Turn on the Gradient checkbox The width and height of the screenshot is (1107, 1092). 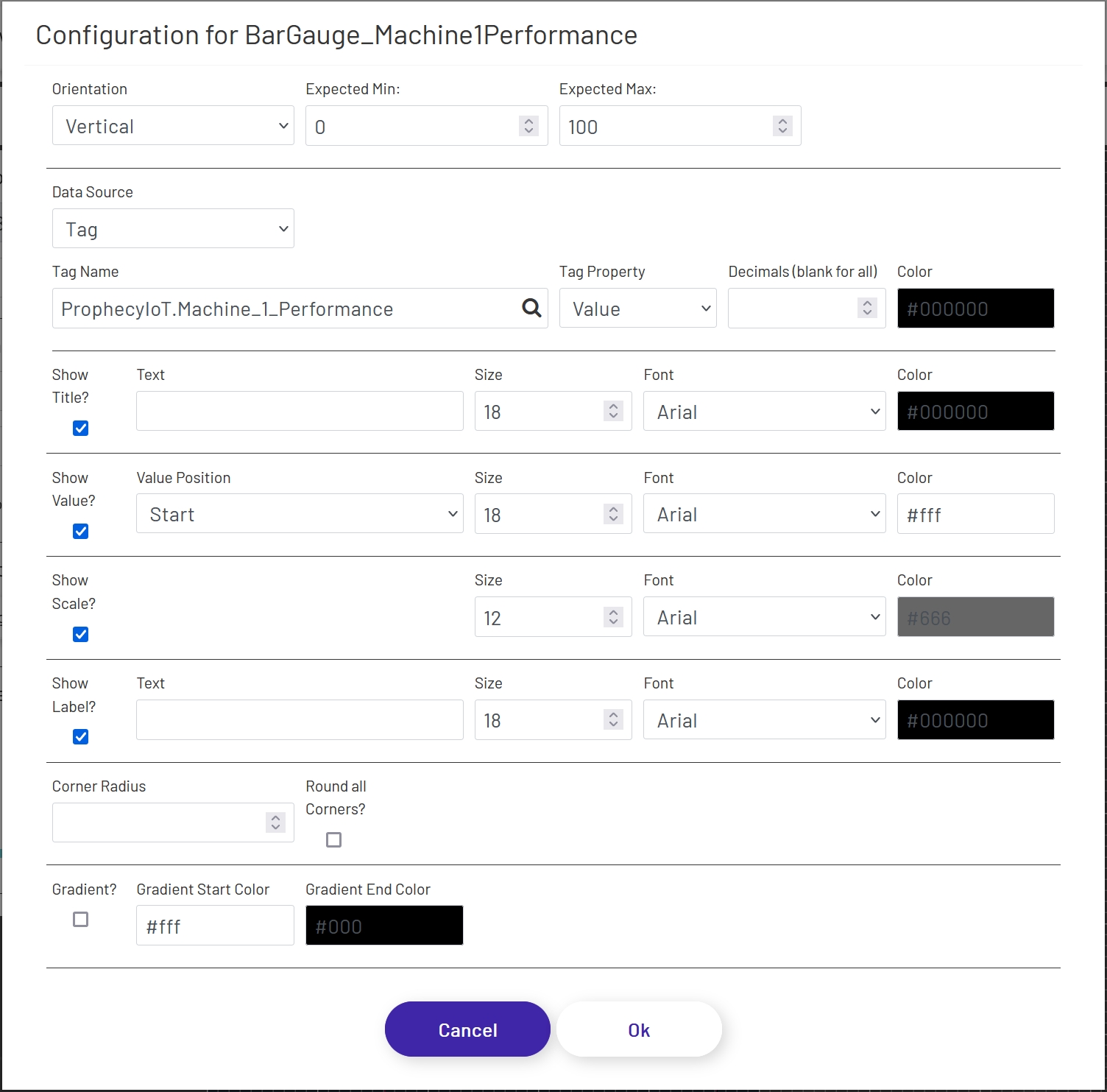point(81,919)
